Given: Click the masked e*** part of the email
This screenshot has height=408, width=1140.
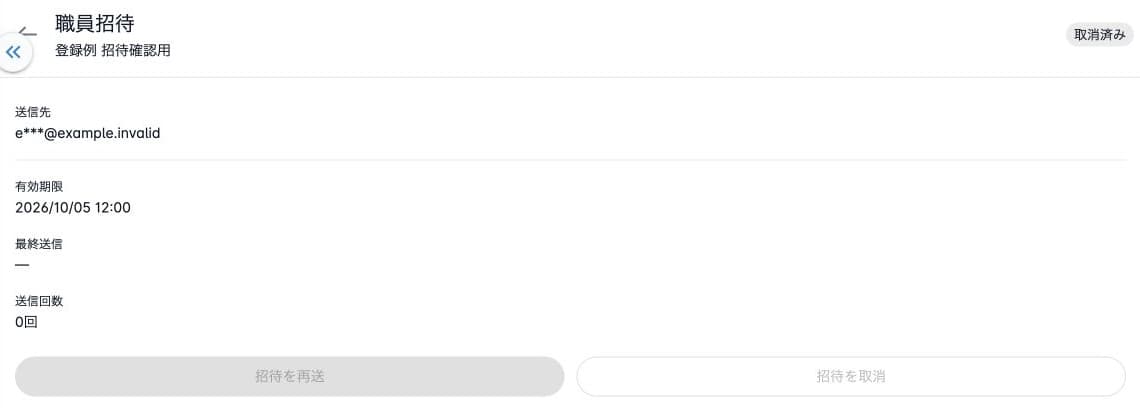Looking at the screenshot, I should pyautogui.click(x=30, y=134).
